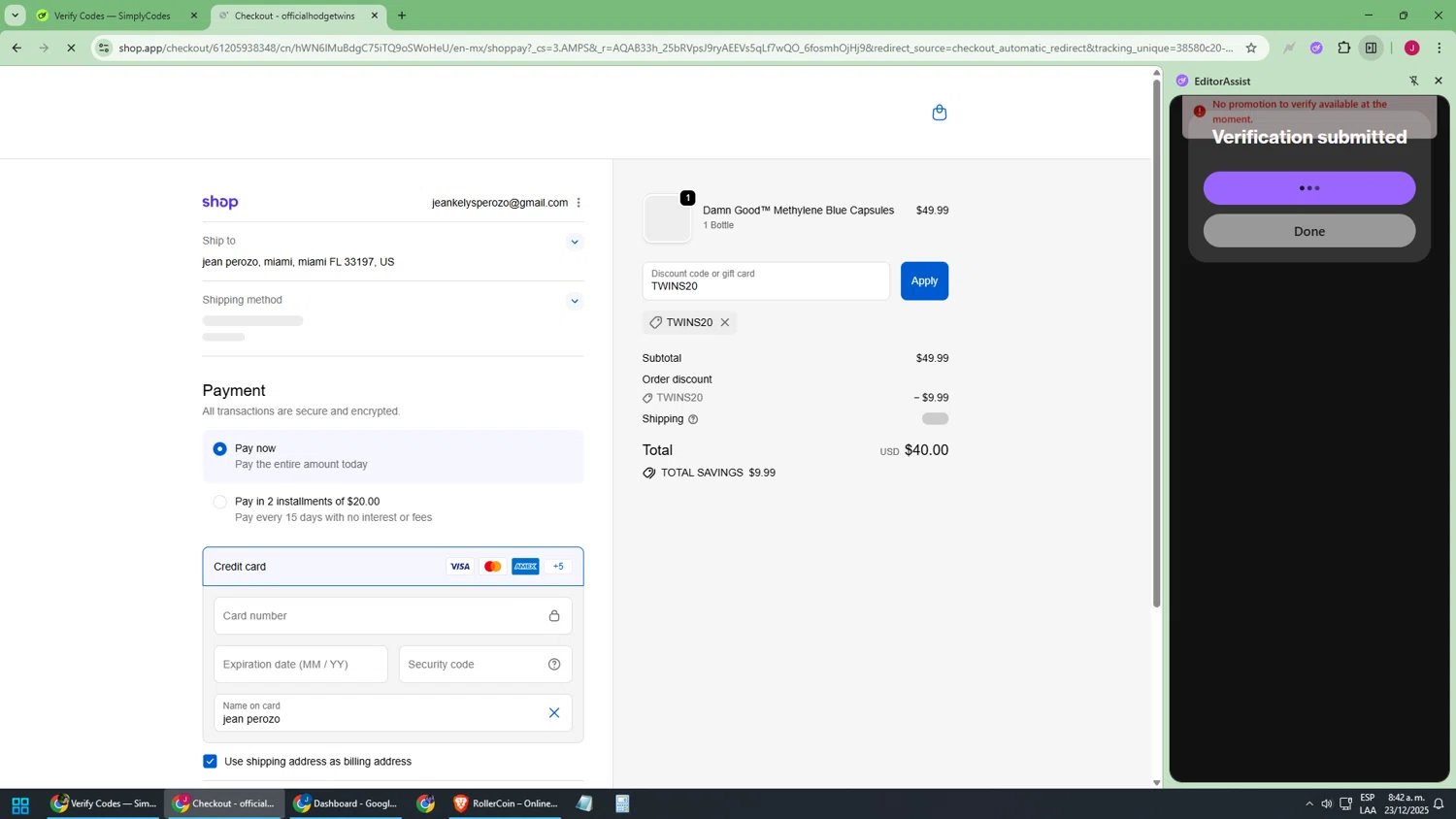Click the browser address bar URL
The image size is (1456, 819).
[676, 48]
